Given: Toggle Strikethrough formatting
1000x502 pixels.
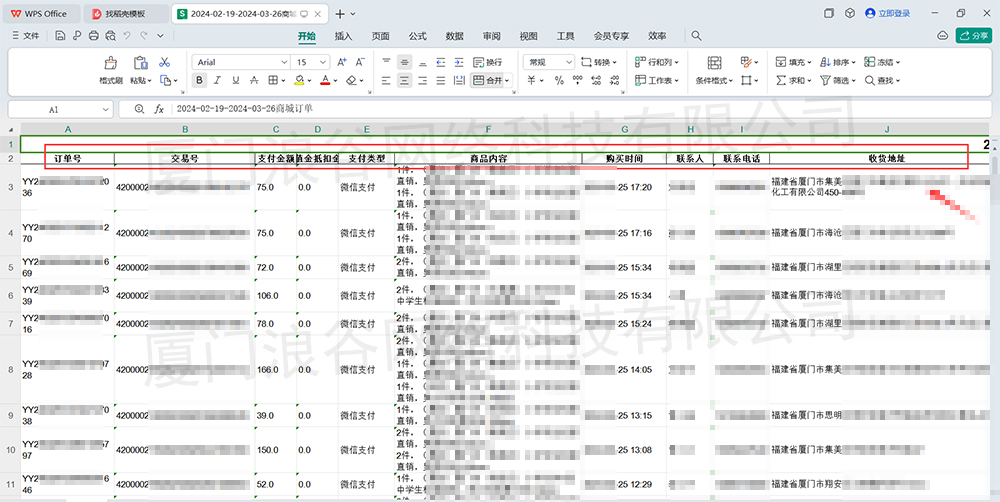Looking at the screenshot, I should coord(254,80).
